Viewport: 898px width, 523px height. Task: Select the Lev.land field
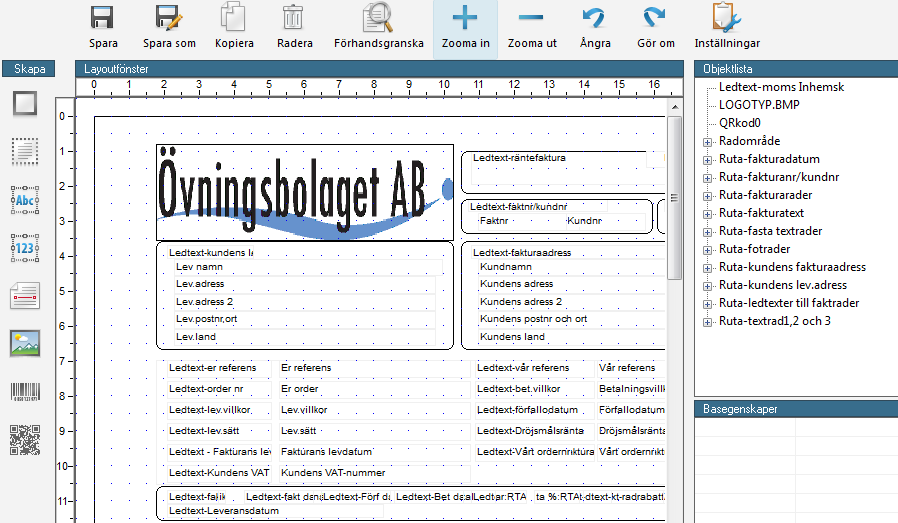(x=305, y=337)
